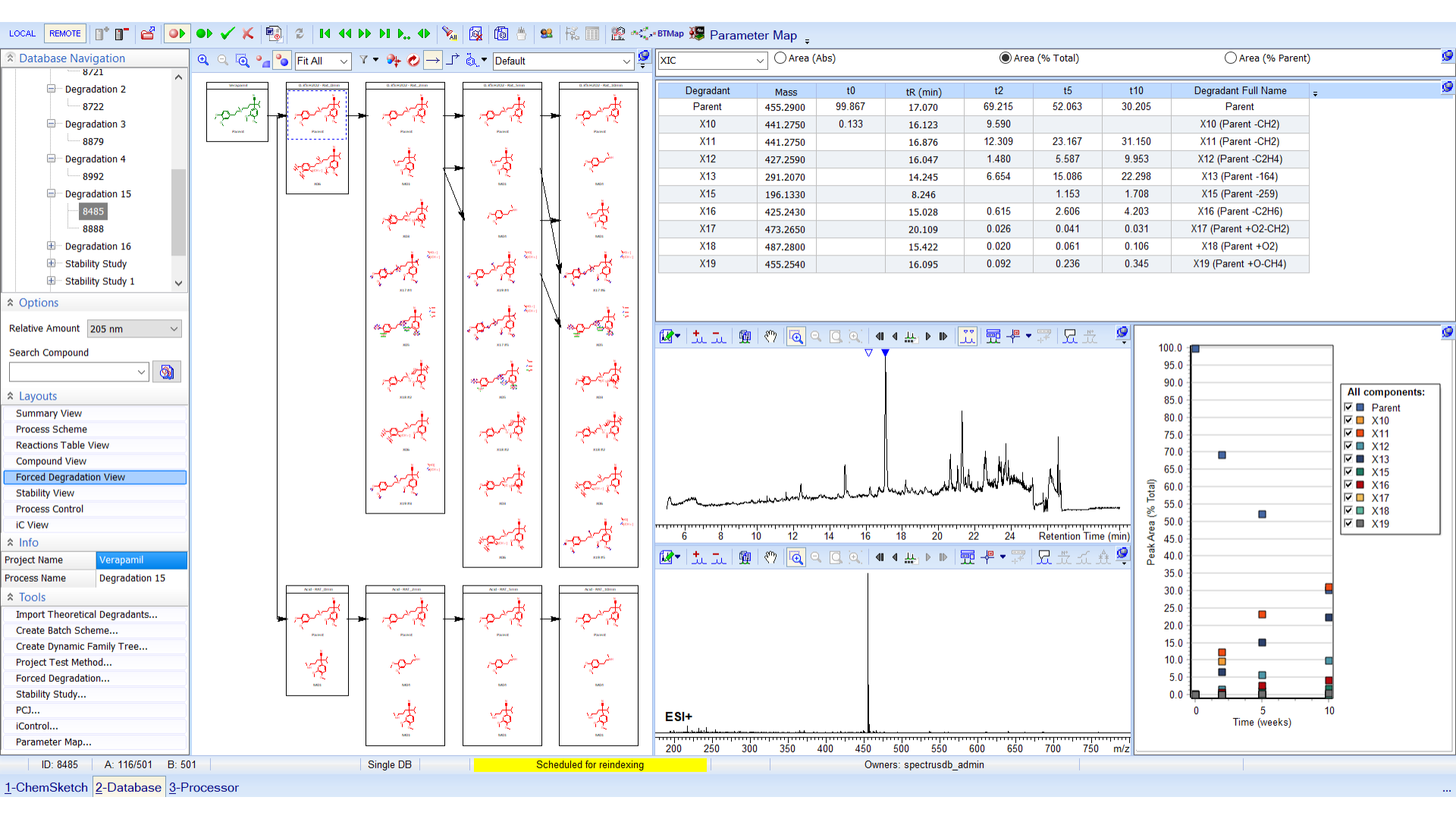Click the filter funnel icon

(364, 60)
